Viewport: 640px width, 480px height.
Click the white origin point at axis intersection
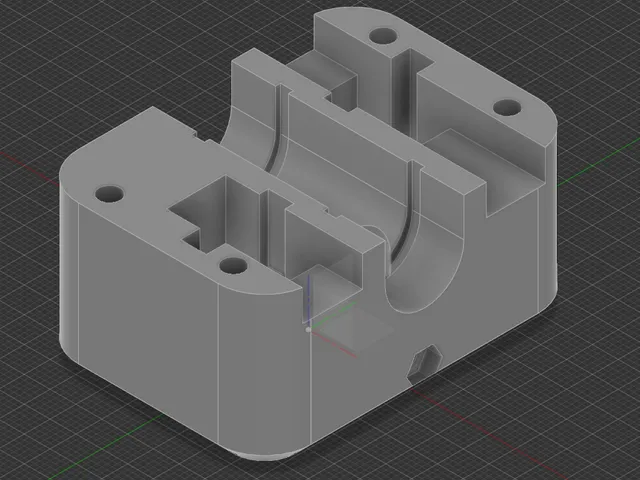308,329
